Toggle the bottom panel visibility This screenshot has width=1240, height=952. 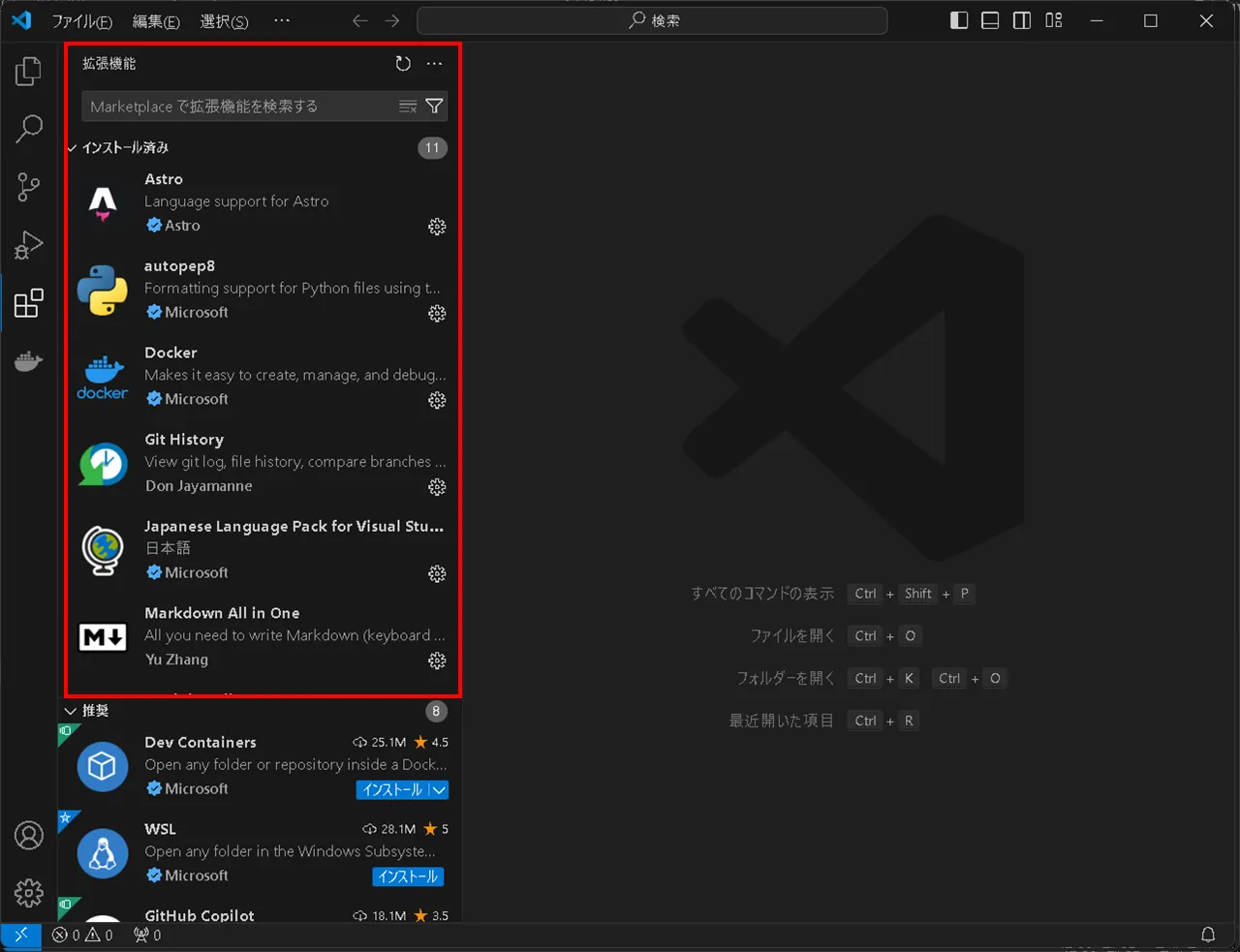click(990, 20)
